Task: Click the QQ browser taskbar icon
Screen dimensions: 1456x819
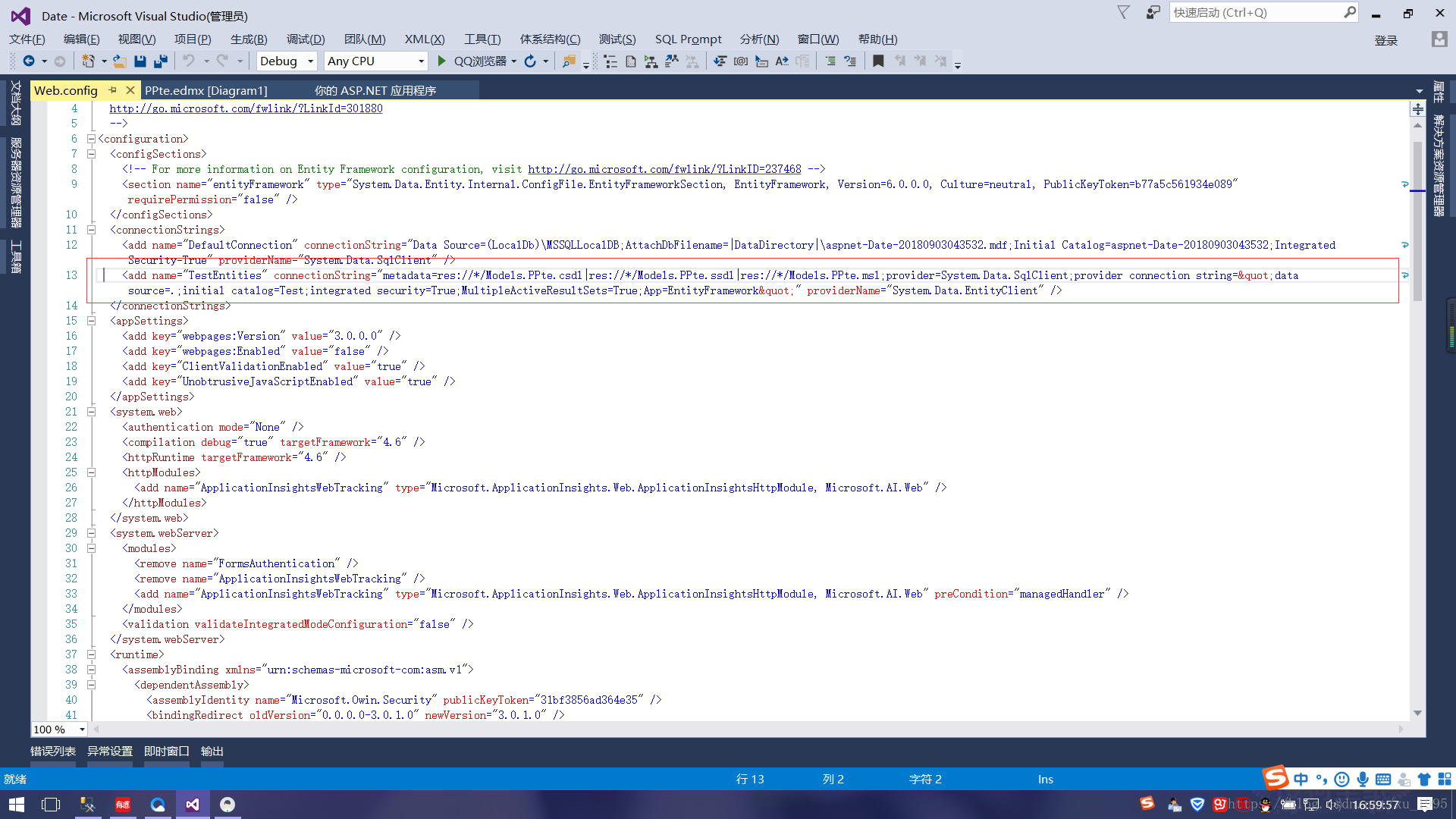Action: [x=158, y=805]
